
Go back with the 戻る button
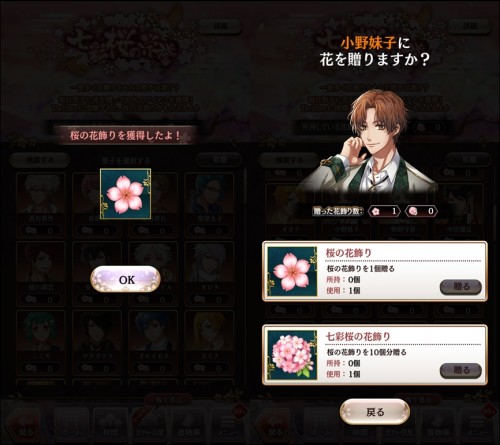click(375, 412)
